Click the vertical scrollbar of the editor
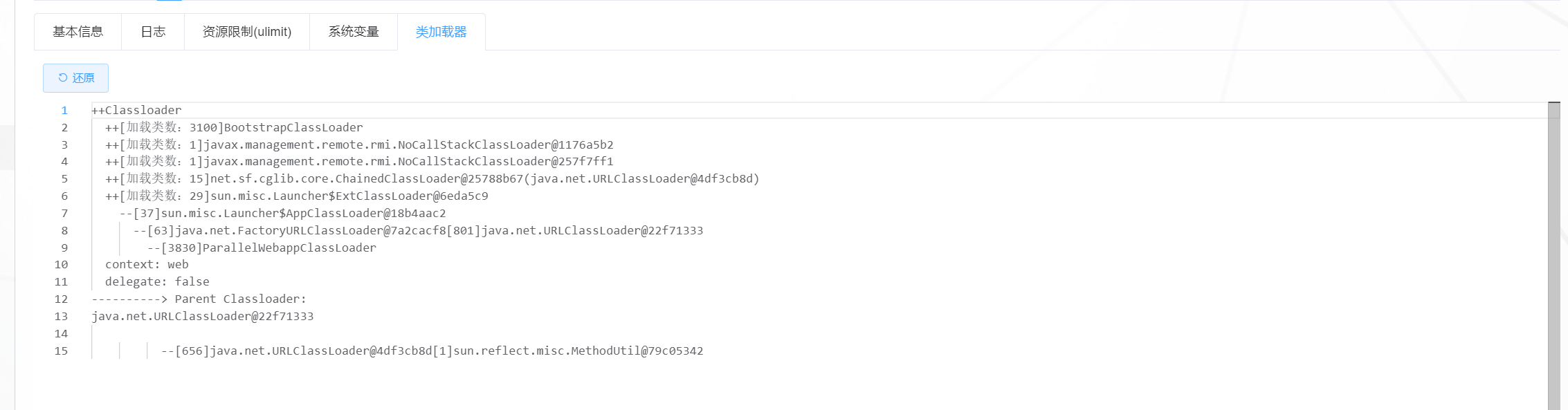 1554,256
